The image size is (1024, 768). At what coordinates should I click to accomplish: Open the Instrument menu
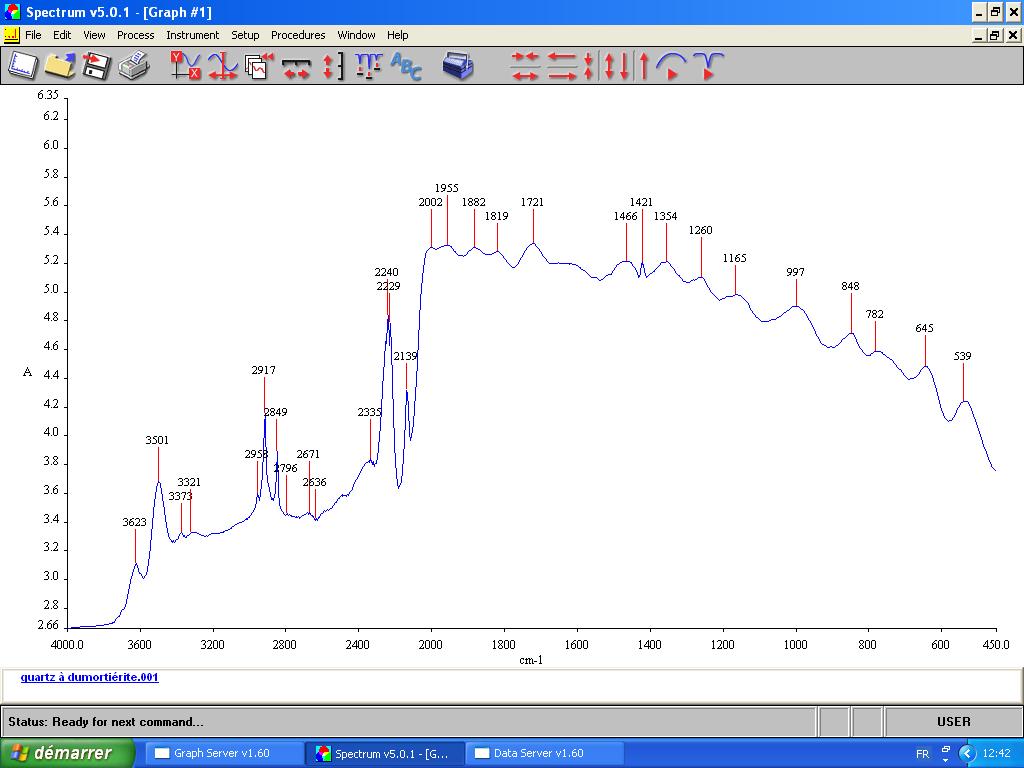click(192, 35)
